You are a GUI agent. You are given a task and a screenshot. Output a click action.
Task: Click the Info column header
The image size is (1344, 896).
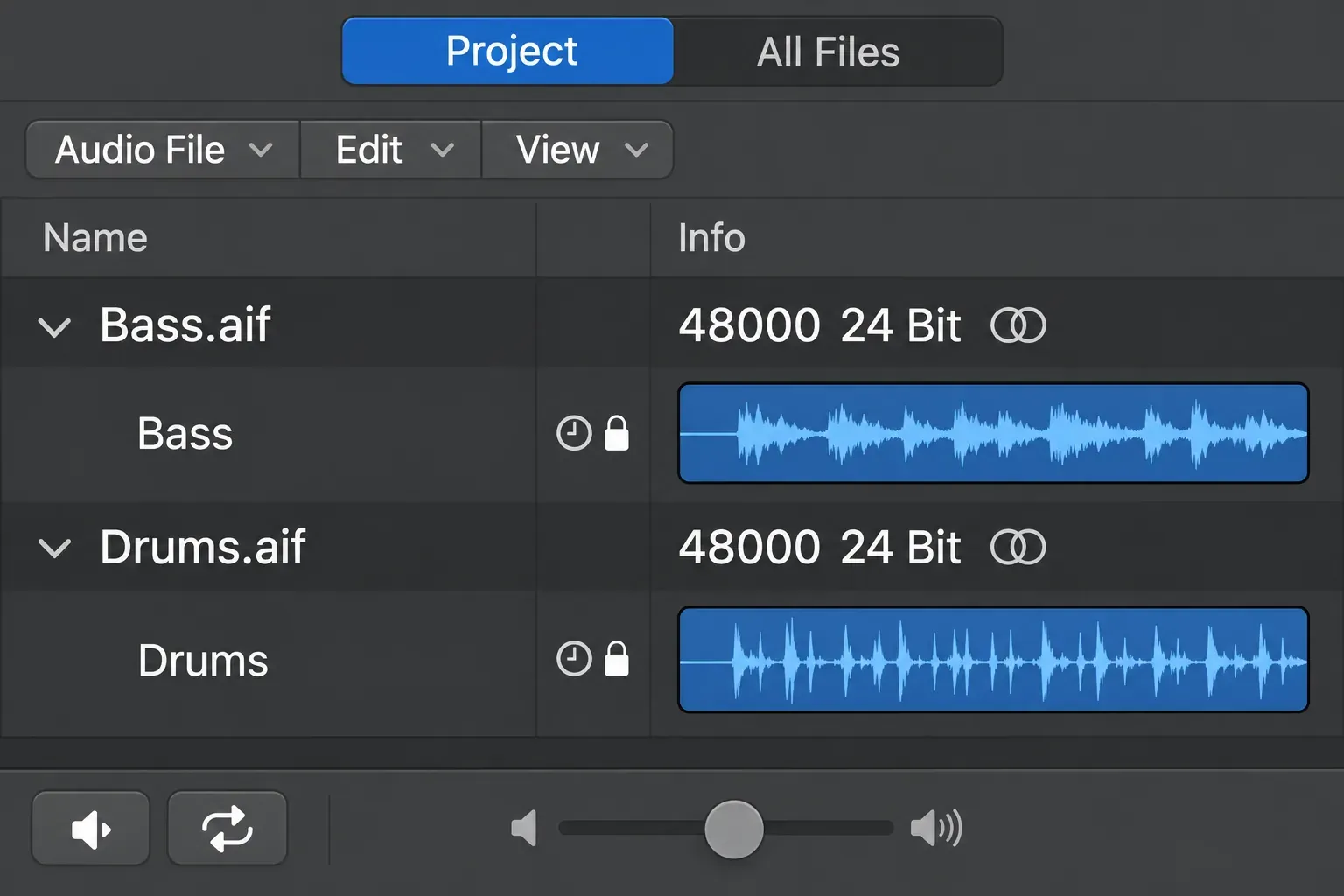click(711, 238)
